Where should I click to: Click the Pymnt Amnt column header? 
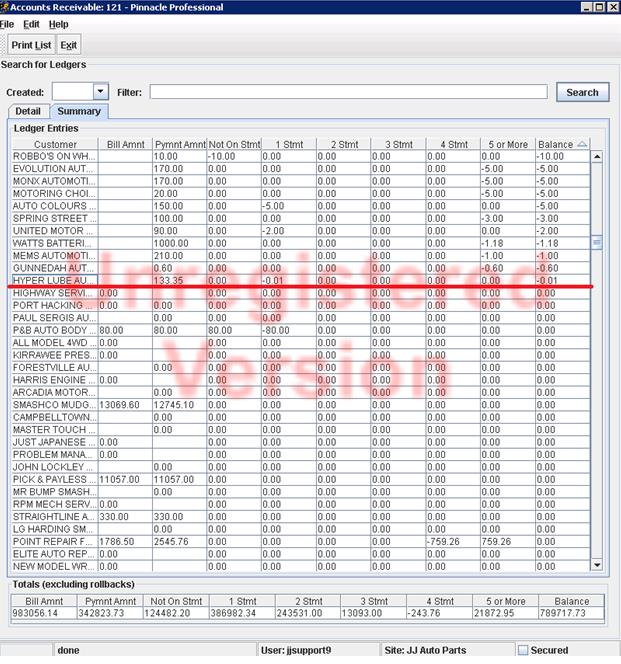point(179,144)
